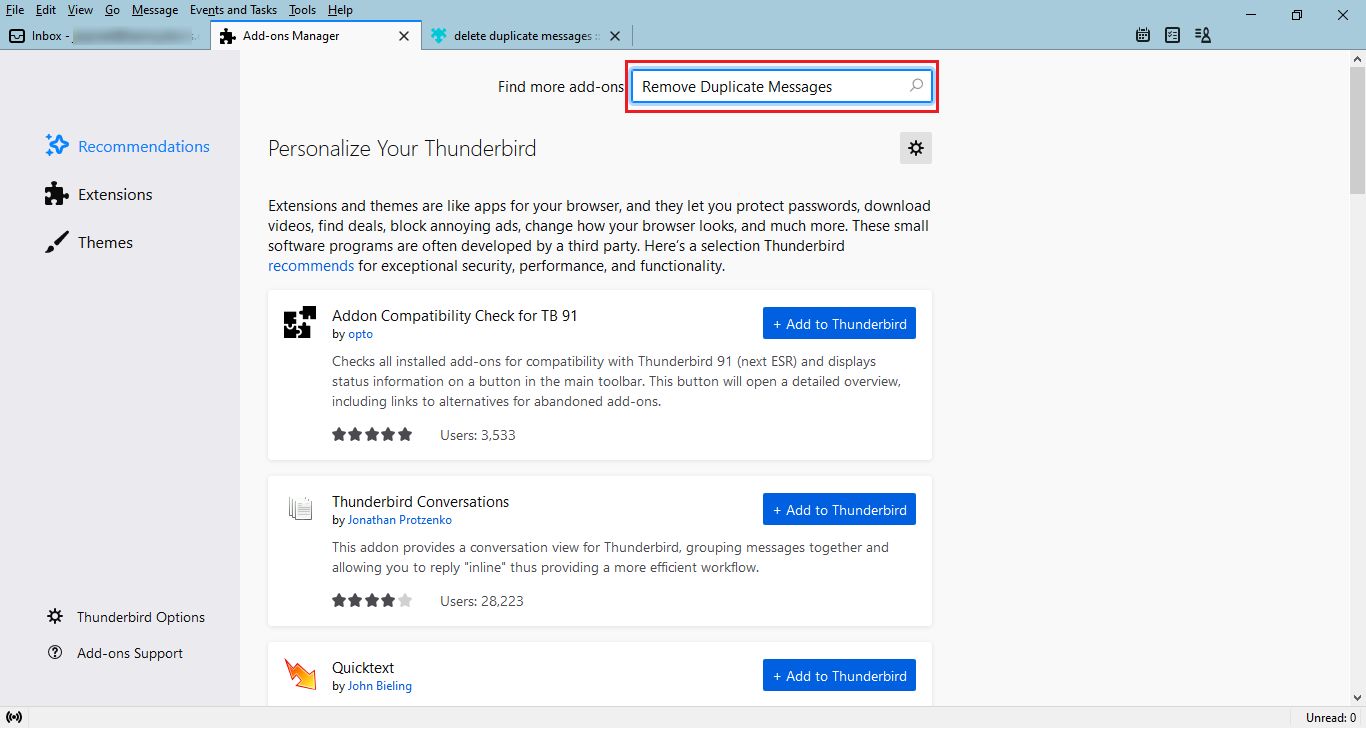
Task: Click the online status icon in status bar
Action: coord(14,718)
